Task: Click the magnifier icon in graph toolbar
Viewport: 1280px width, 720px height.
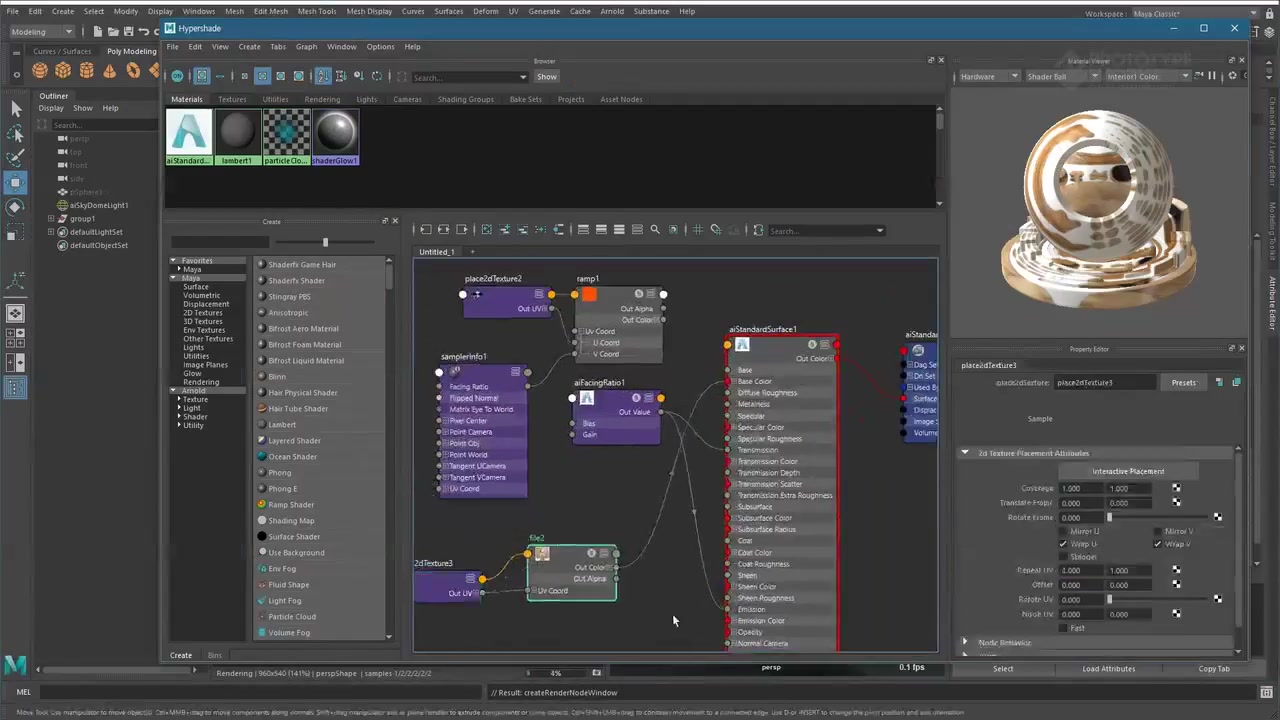Action: pyautogui.click(x=655, y=230)
